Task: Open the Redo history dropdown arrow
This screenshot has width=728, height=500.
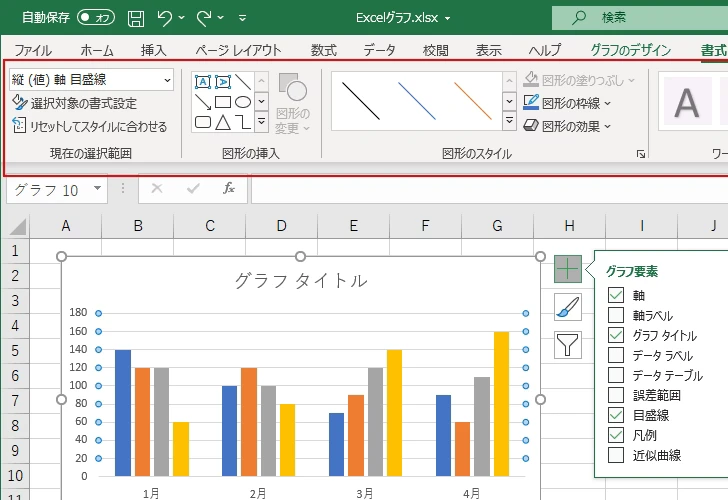Action: coord(221,18)
